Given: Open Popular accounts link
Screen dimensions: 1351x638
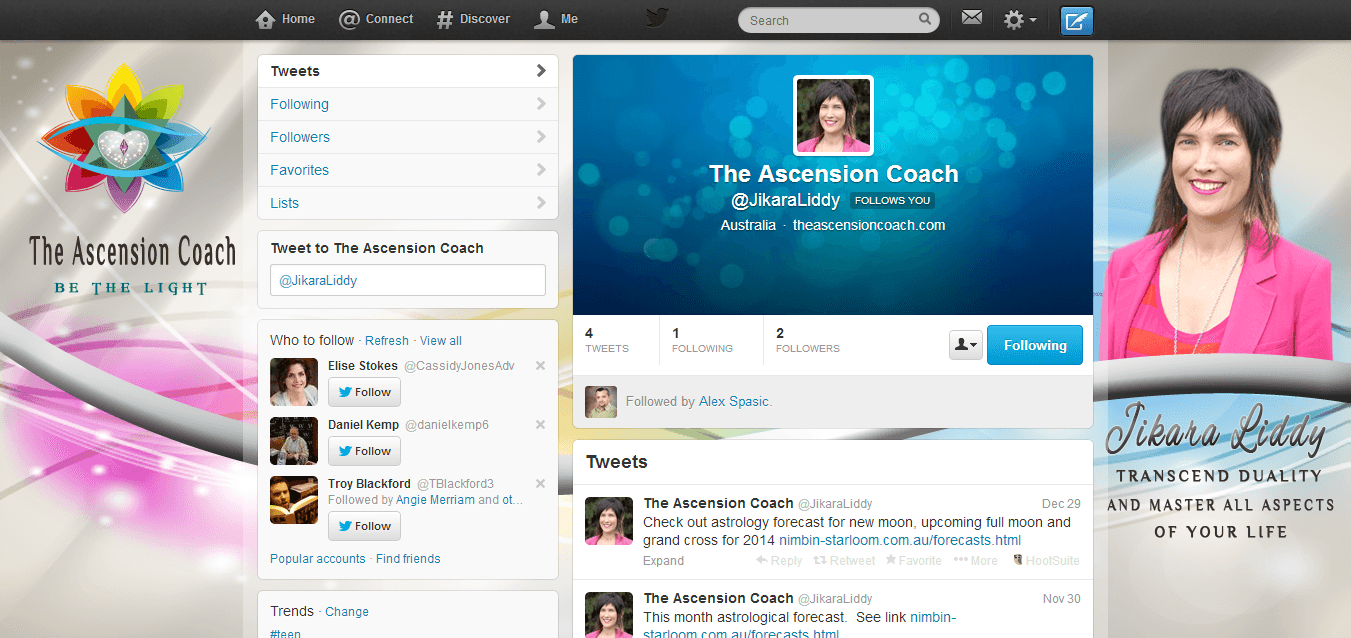Looking at the screenshot, I should [318, 559].
